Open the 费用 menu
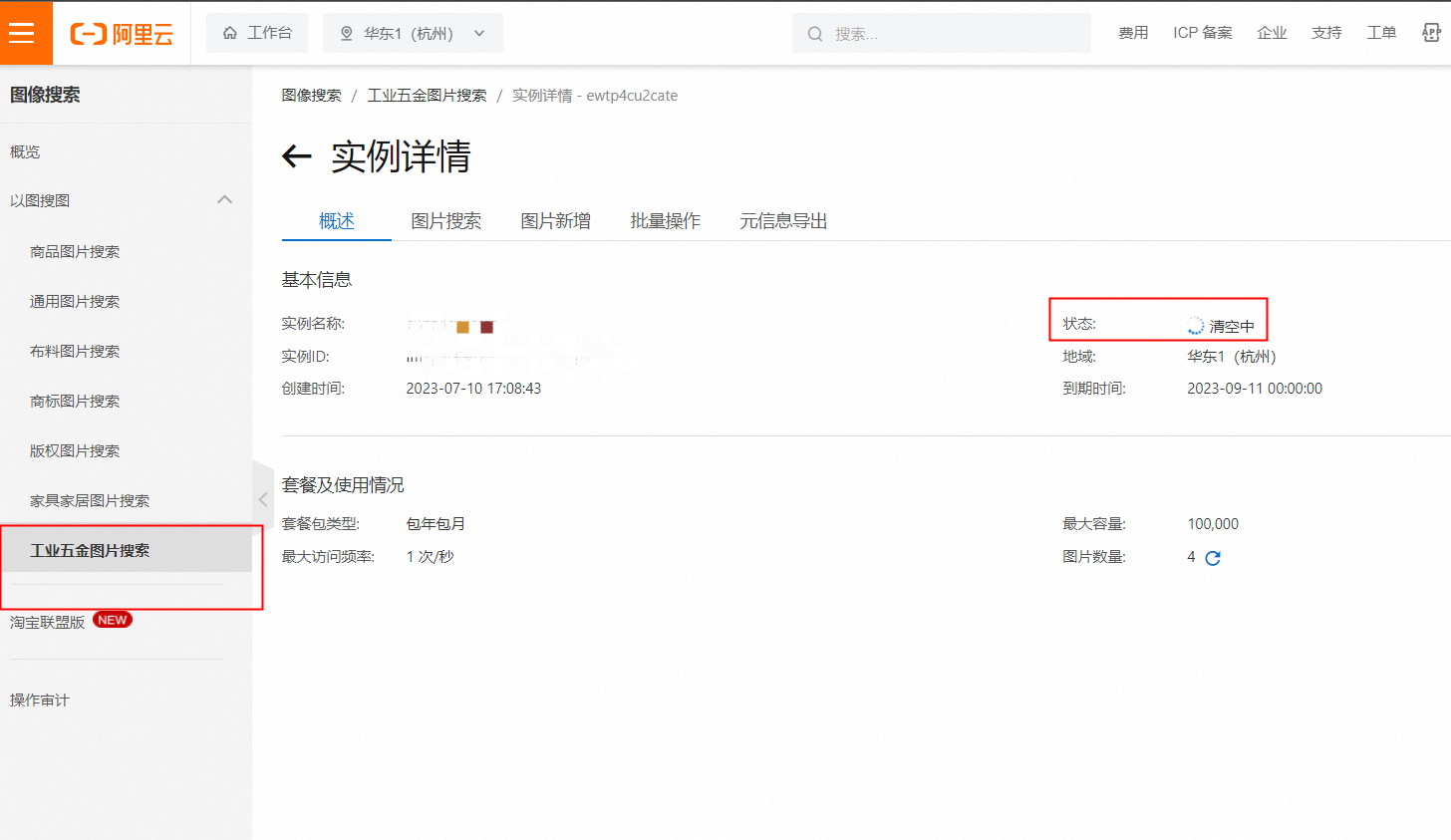1451x840 pixels. coord(1133,33)
